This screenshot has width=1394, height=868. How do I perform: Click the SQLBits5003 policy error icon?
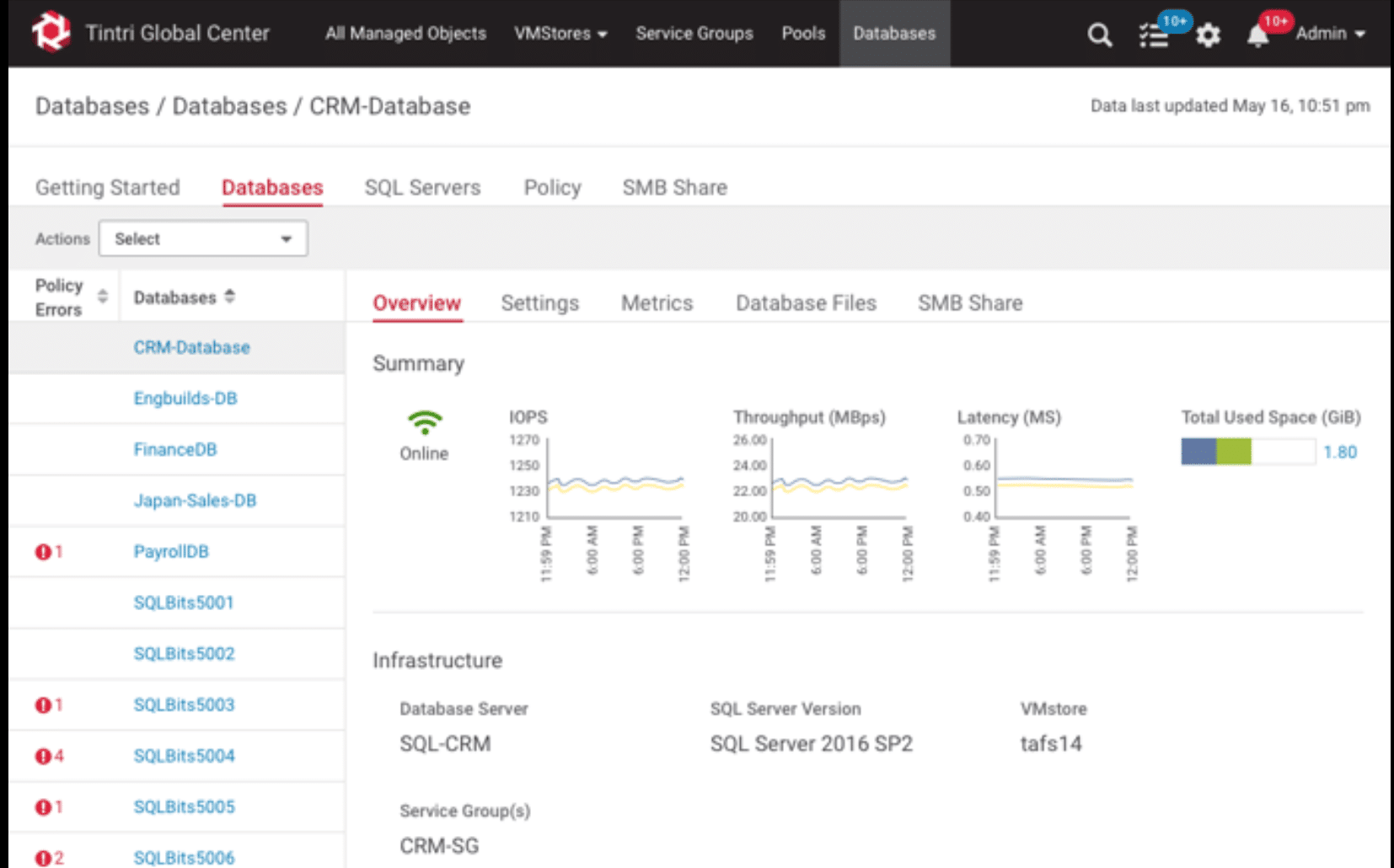click(x=43, y=705)
